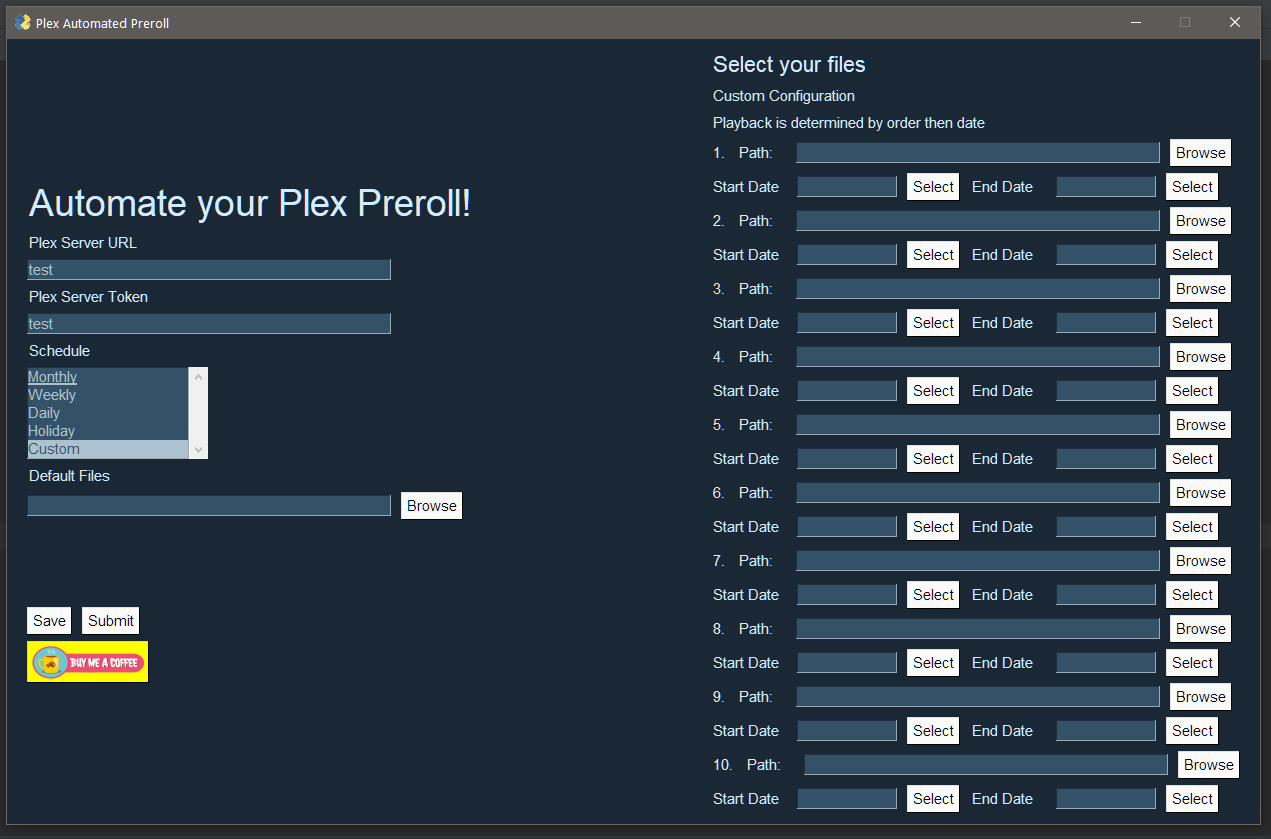Viewport: 1271px width, 839px height.
Task: Click the End Date field for entry 4
Action: (x=1106, y=390)
